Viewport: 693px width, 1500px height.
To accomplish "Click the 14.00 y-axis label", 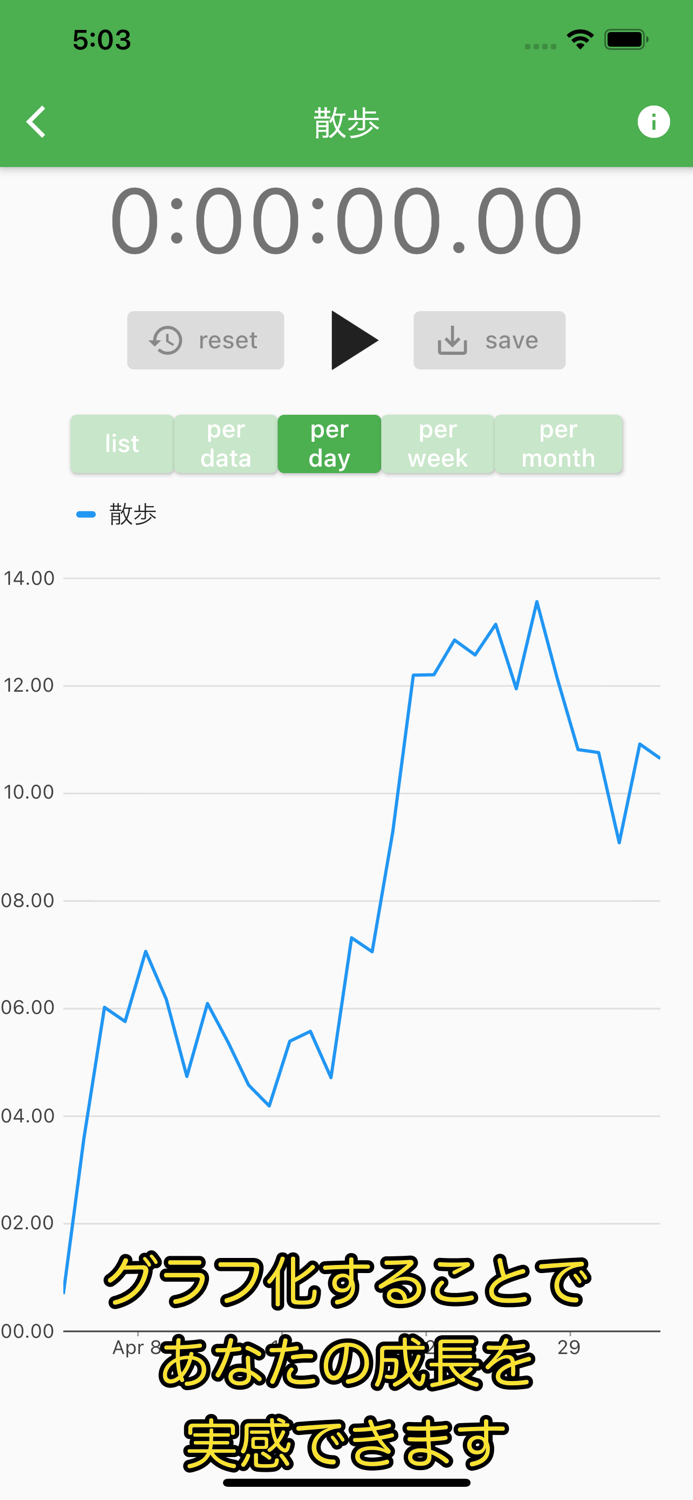I will (29, 578).
